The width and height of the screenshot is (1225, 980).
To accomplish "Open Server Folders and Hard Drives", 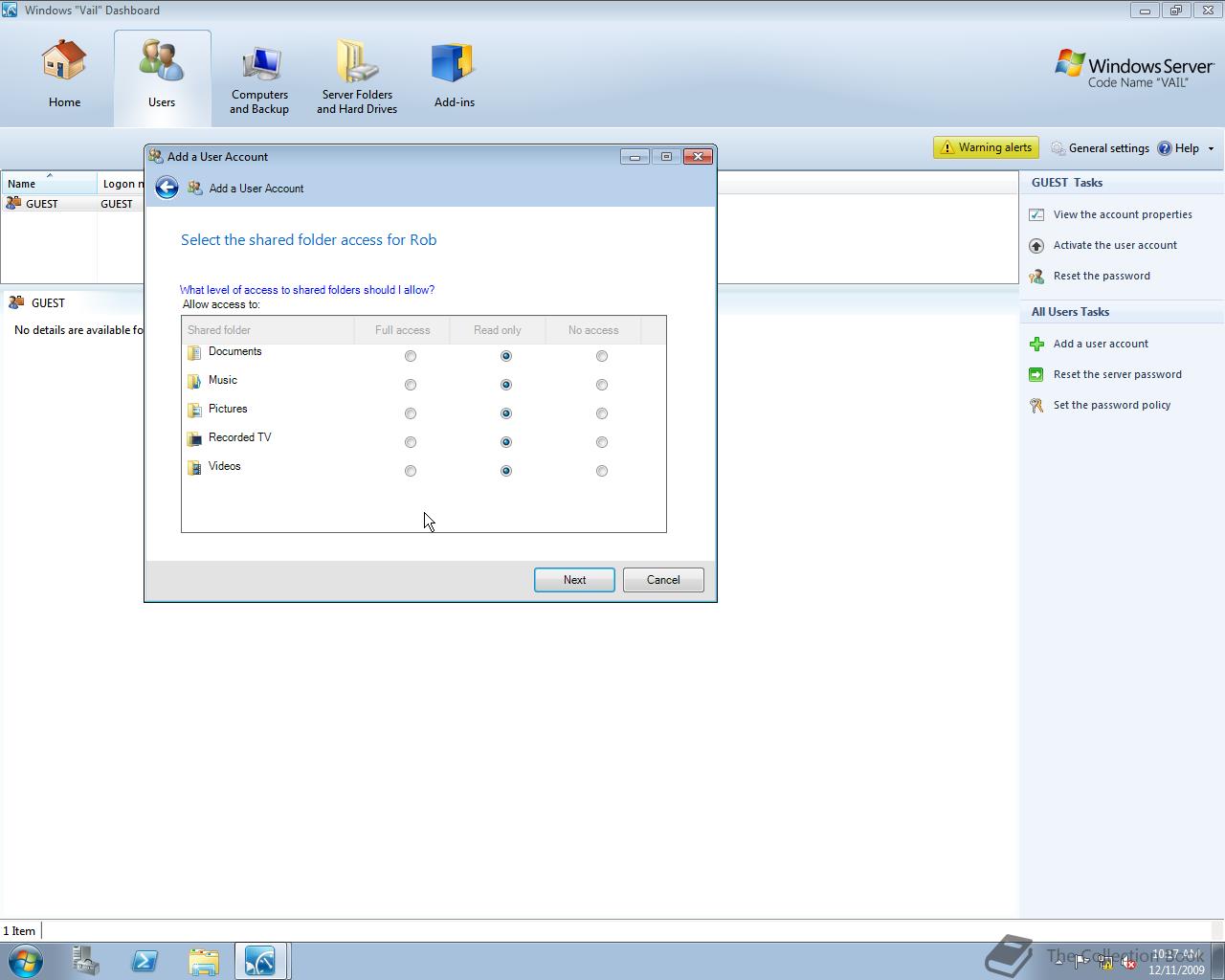I will pos(357,61).
